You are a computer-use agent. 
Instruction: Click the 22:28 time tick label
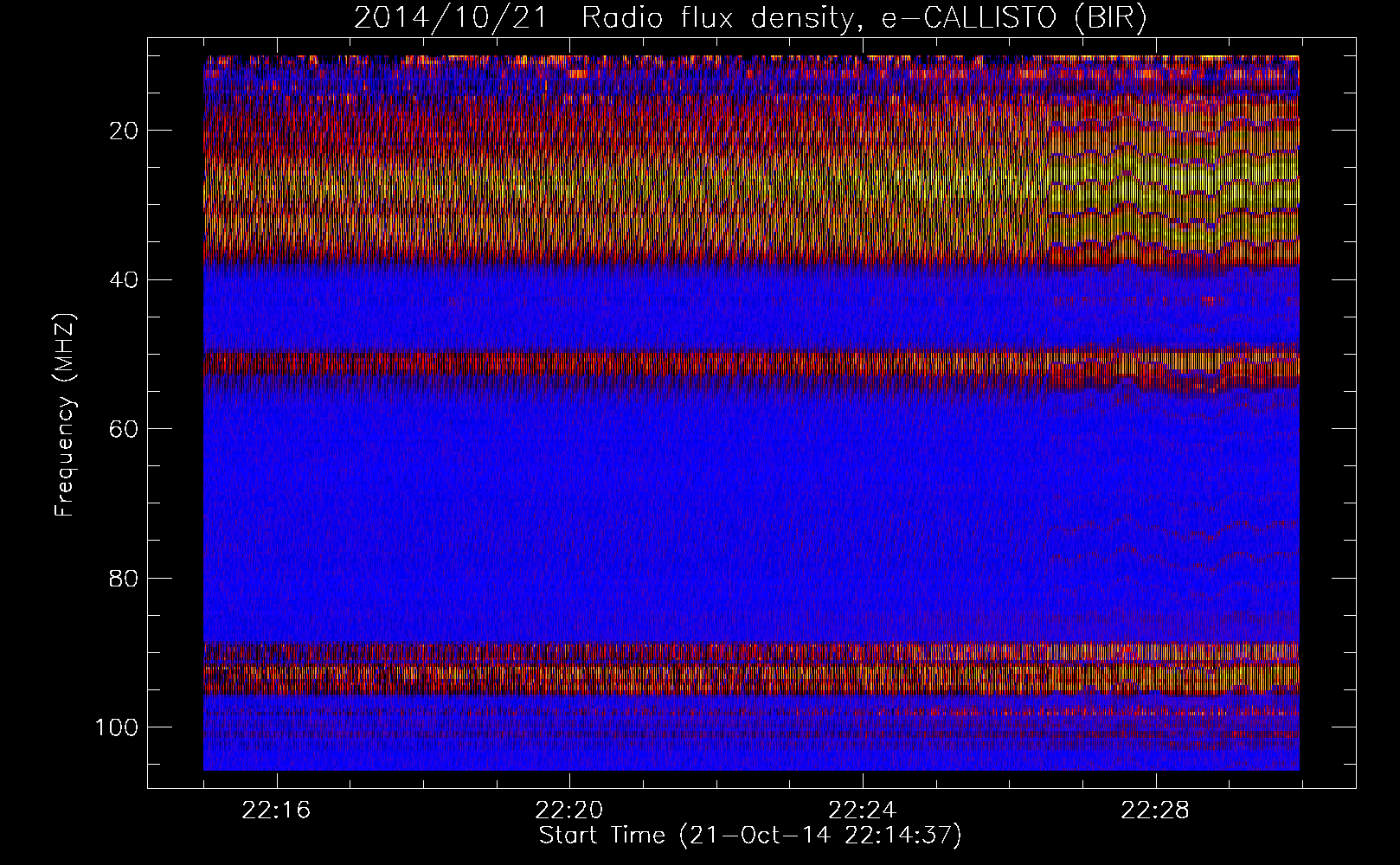[1155, 811]
